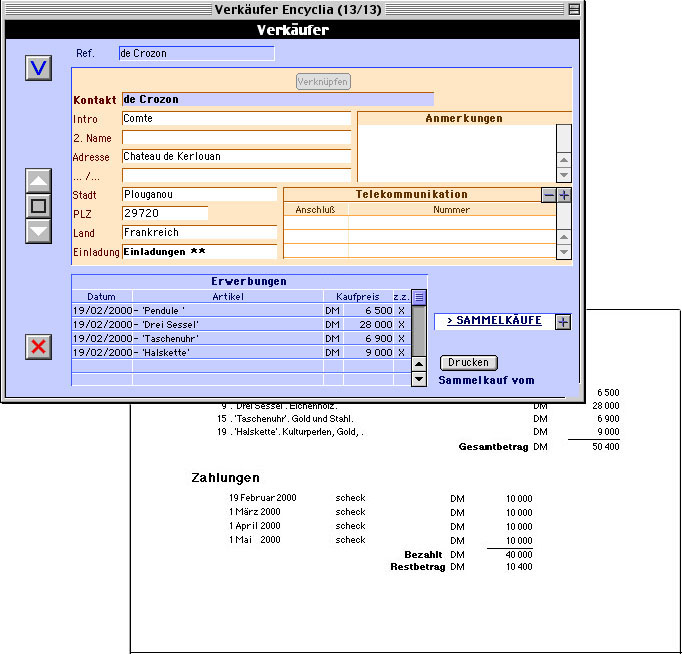Click the blue V validate button
682x654 pixels.
coord(38,68)
